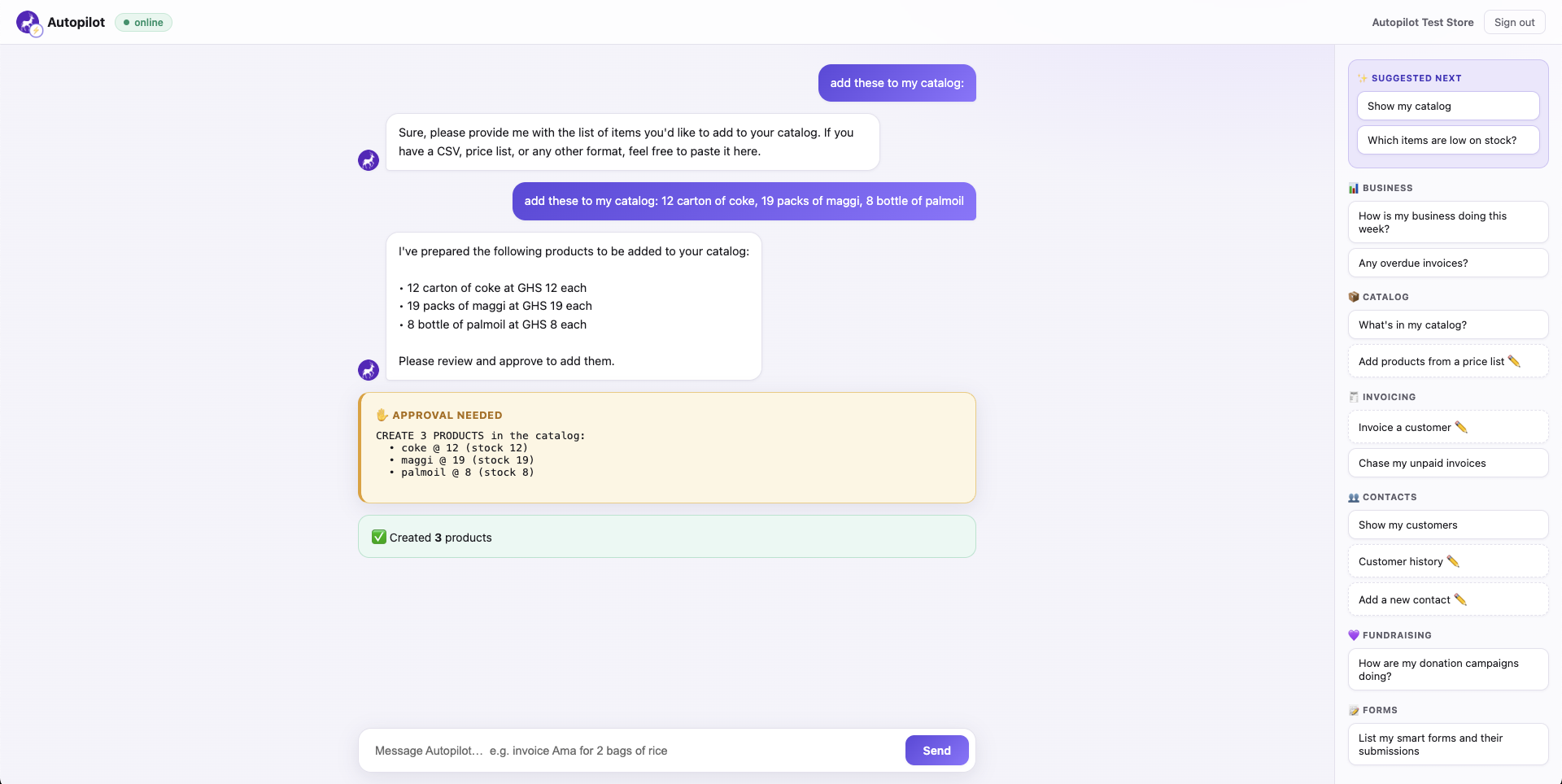Click the pencil icon on Add a new contact
This screenshot has width=1562, height=784.
(1460, 599)
